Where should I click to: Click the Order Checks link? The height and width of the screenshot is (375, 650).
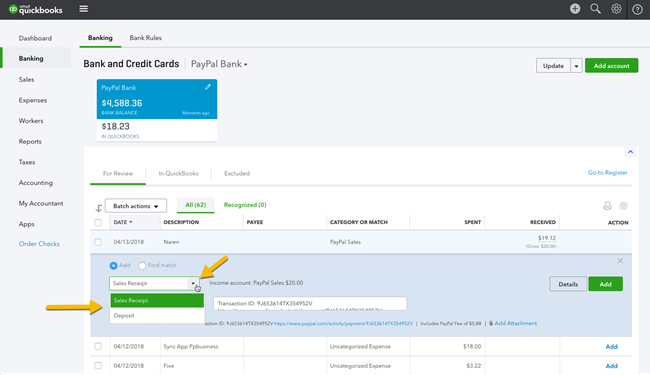(x=39, y=244)
